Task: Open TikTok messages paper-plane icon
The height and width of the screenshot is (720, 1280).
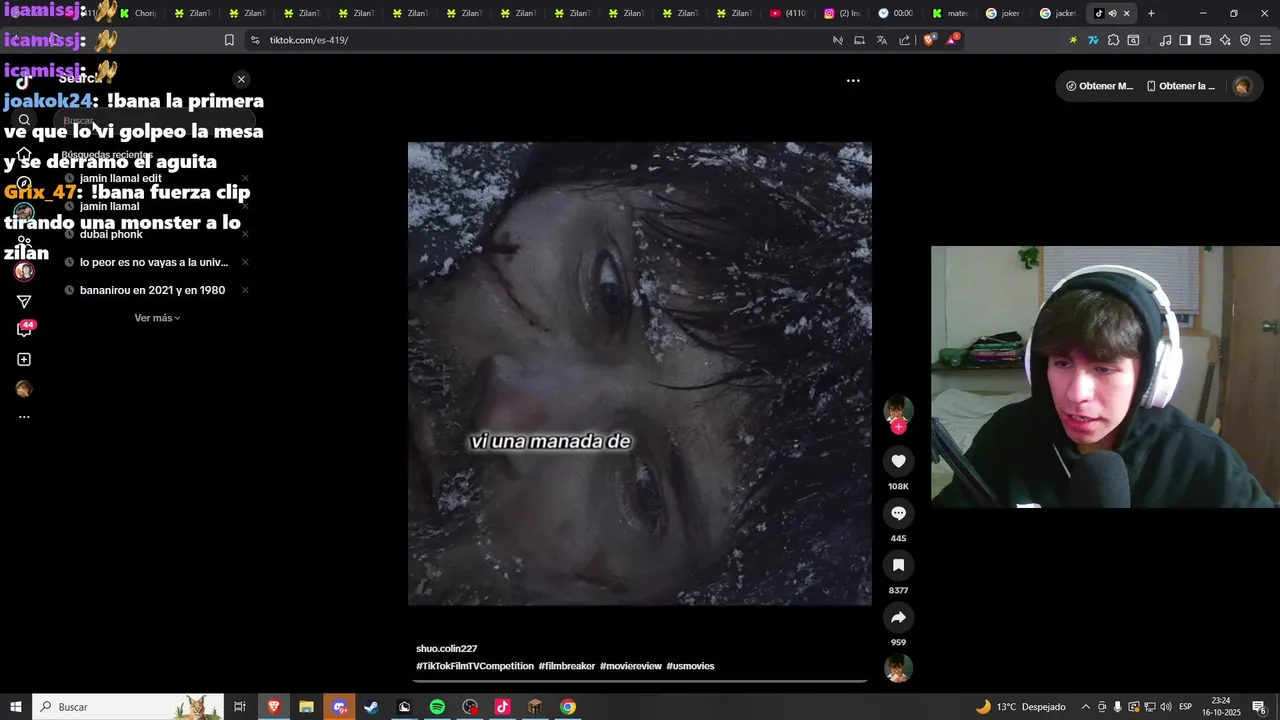Action: (24, 301)
